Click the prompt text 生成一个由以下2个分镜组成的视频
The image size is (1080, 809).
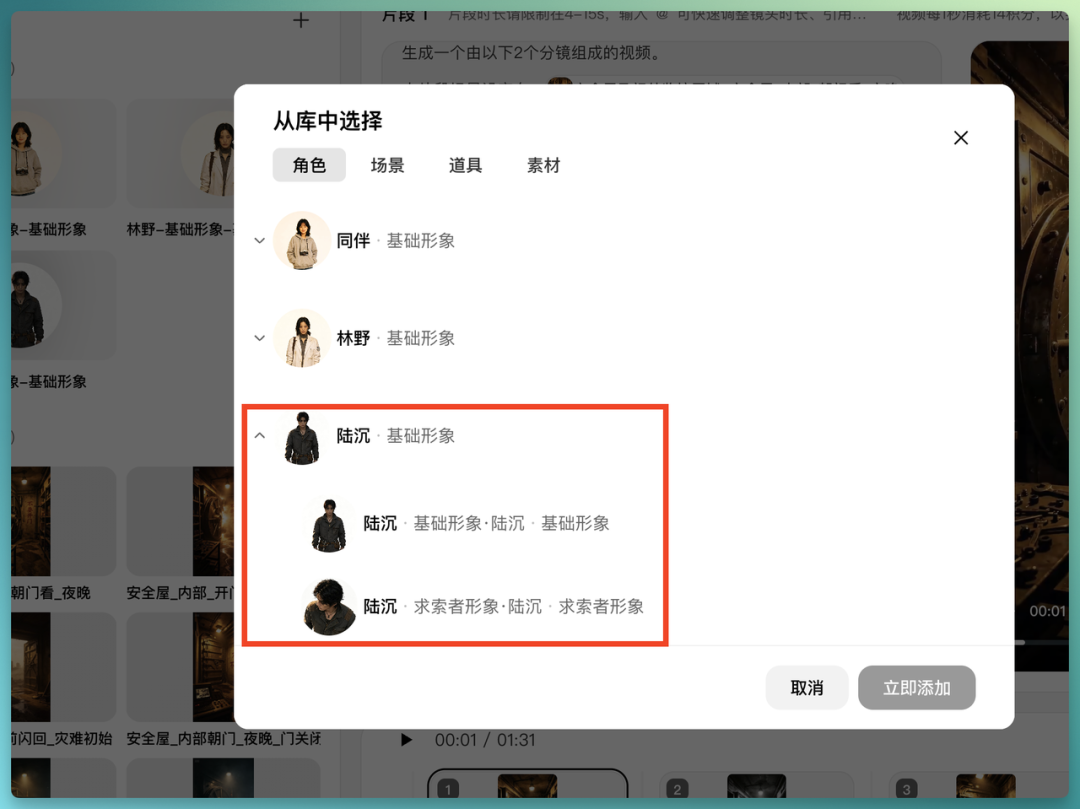(x=530, y=53)
